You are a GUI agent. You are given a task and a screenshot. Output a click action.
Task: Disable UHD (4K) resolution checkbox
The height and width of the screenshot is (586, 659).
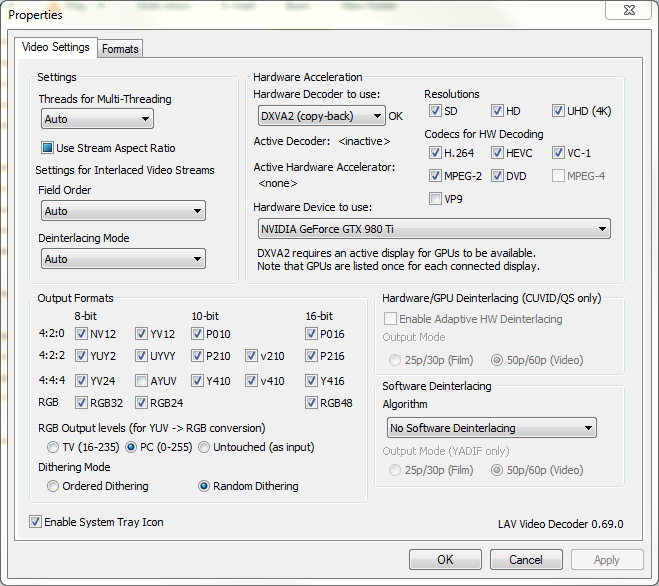559,111
